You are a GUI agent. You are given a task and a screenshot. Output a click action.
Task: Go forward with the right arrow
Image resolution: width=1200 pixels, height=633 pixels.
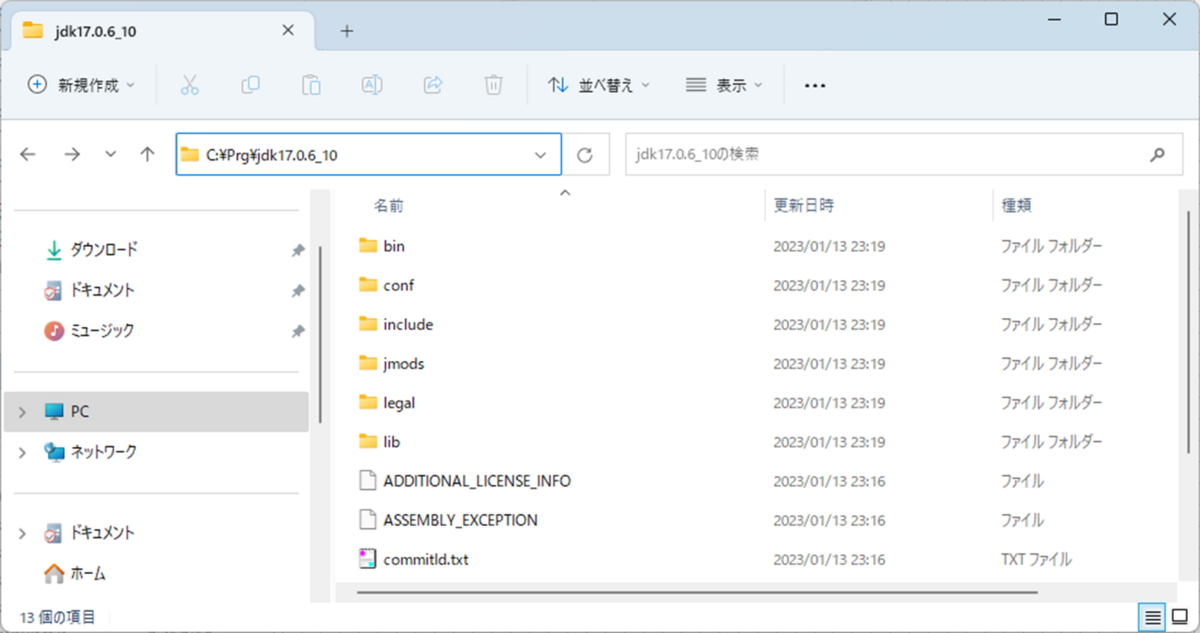[x=72, y=154]
